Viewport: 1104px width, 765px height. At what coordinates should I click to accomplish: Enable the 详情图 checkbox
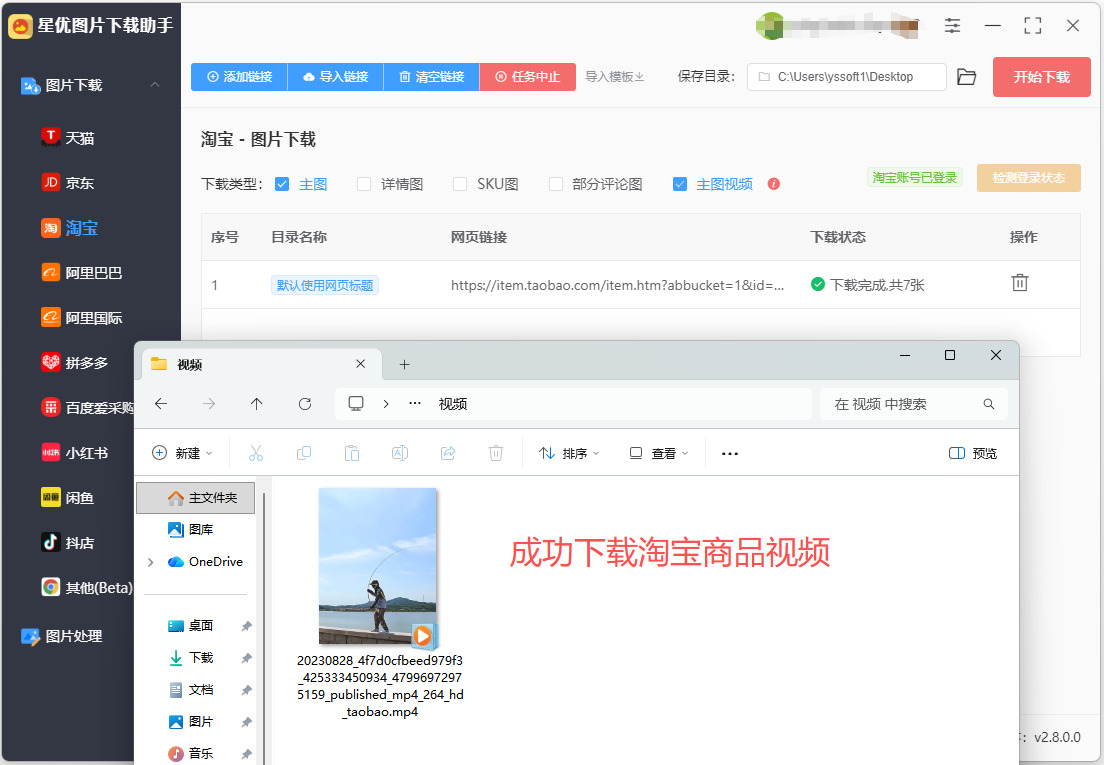coord(364,184)
